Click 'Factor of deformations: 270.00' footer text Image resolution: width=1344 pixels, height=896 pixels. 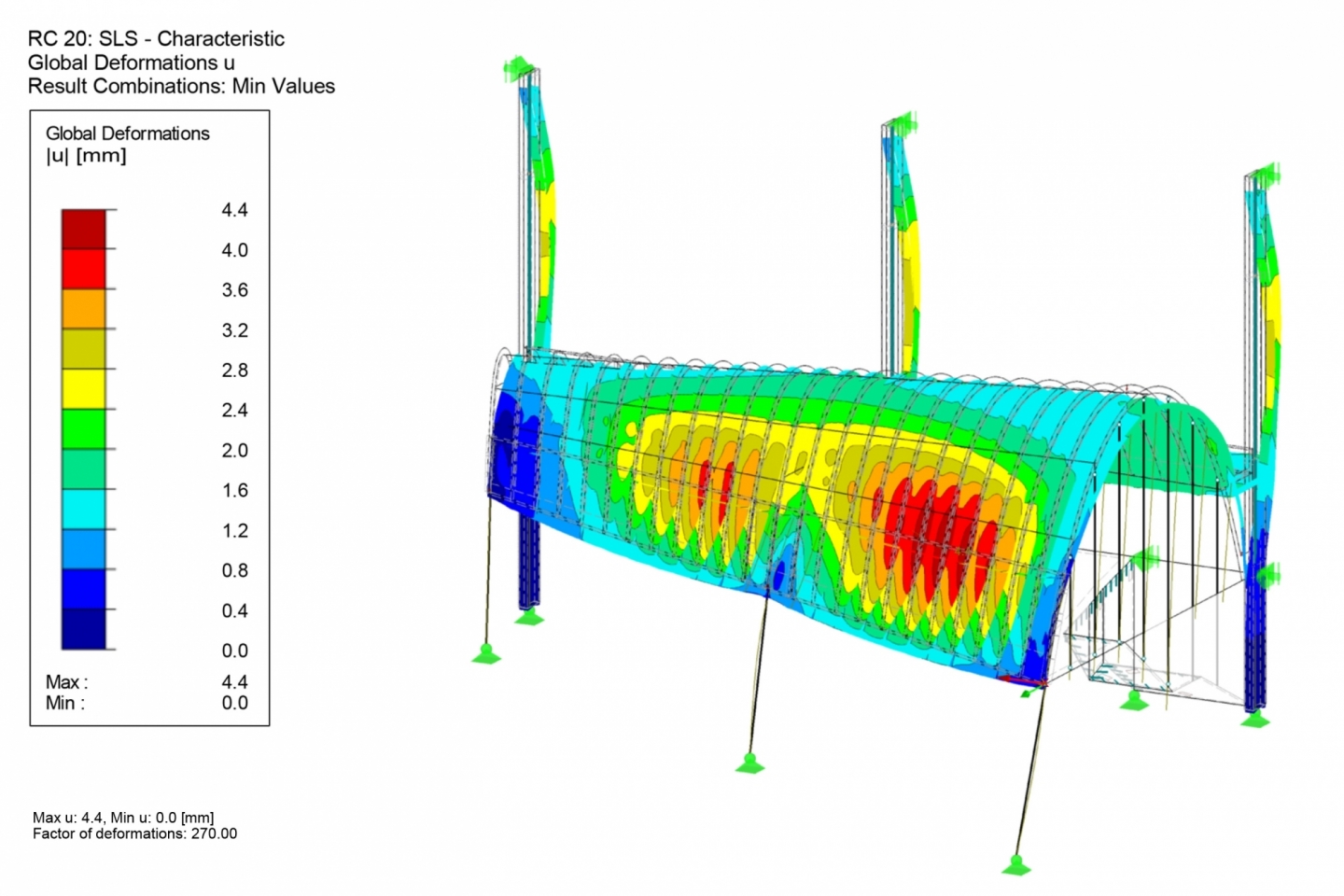coord(134,833)
